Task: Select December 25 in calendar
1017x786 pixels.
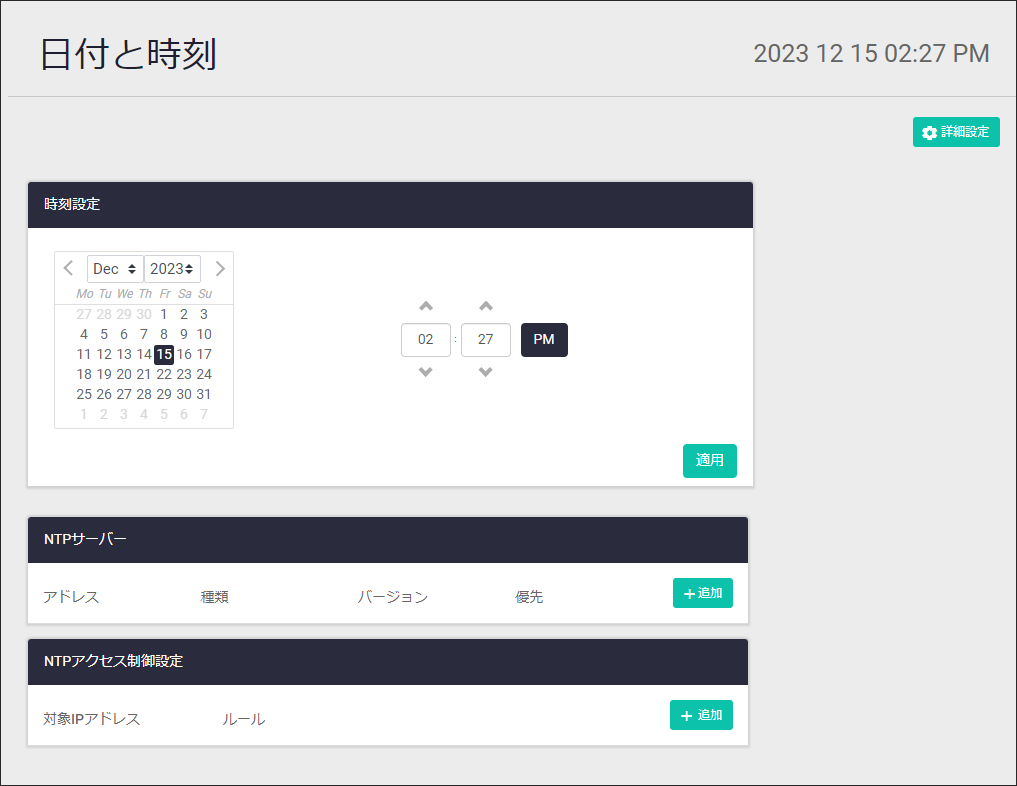Action: 84,394
